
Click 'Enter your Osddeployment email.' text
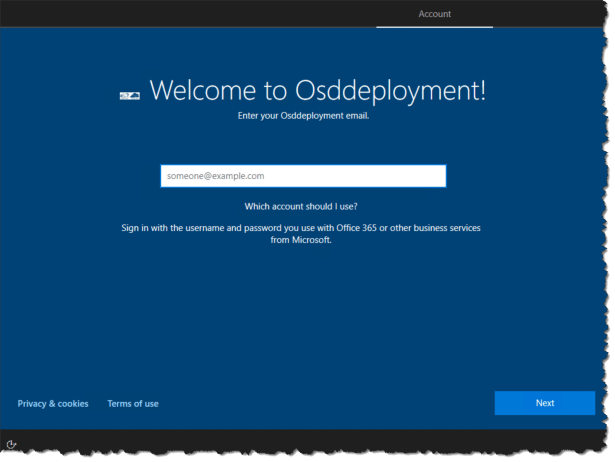(x=303, y=116)
